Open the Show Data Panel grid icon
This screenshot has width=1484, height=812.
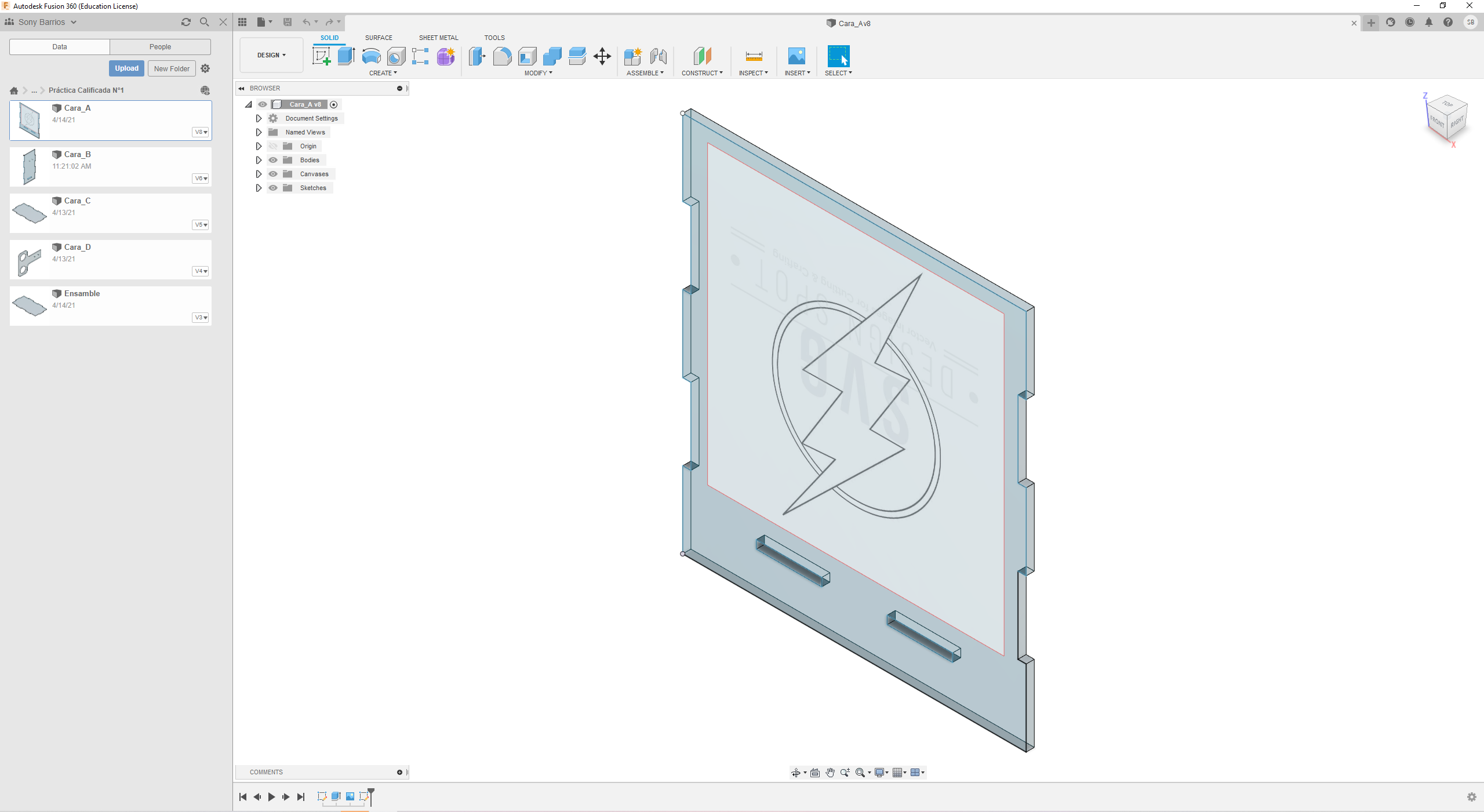point(242,22)
